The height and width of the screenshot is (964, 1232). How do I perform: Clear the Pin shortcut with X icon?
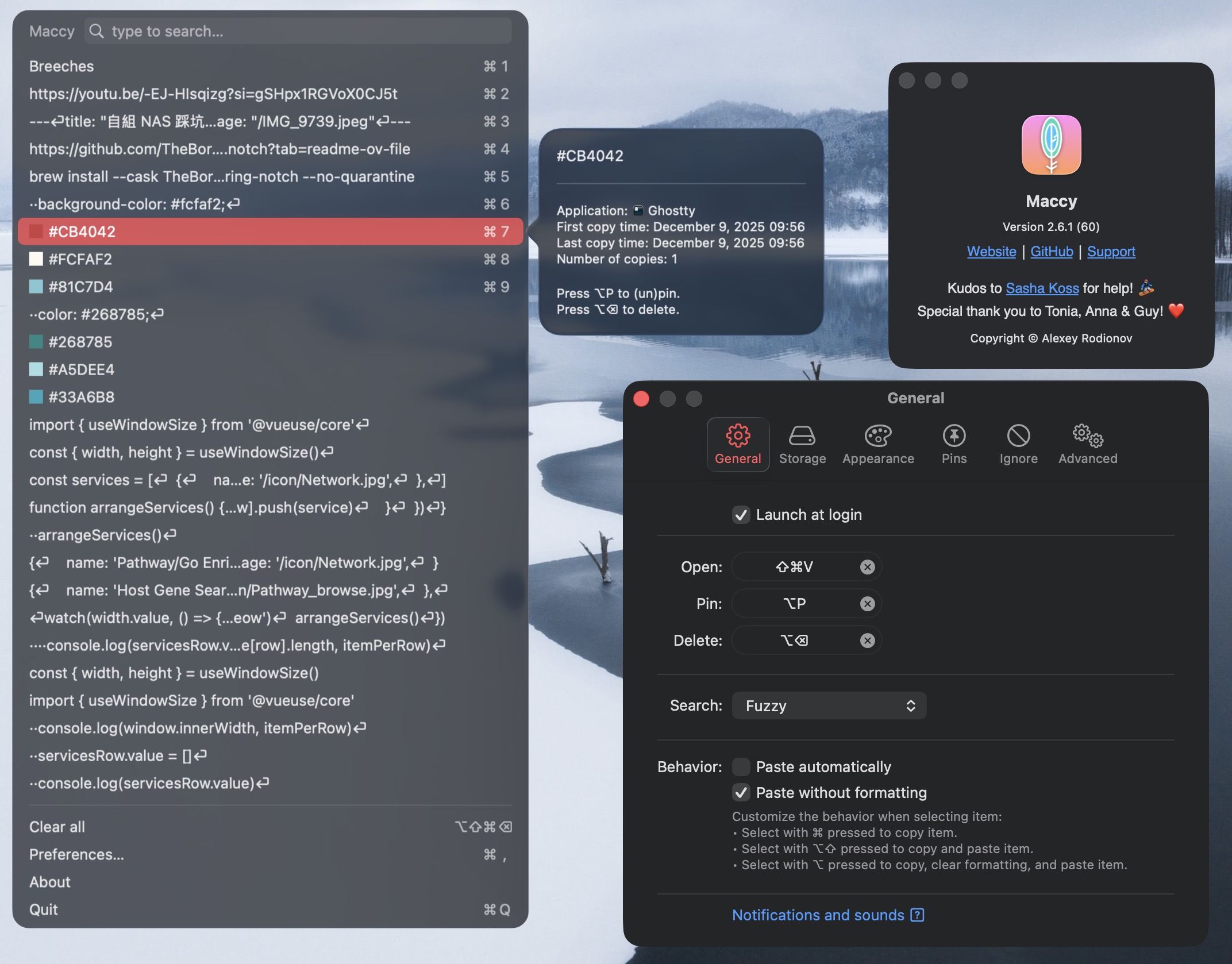[867, 604]
